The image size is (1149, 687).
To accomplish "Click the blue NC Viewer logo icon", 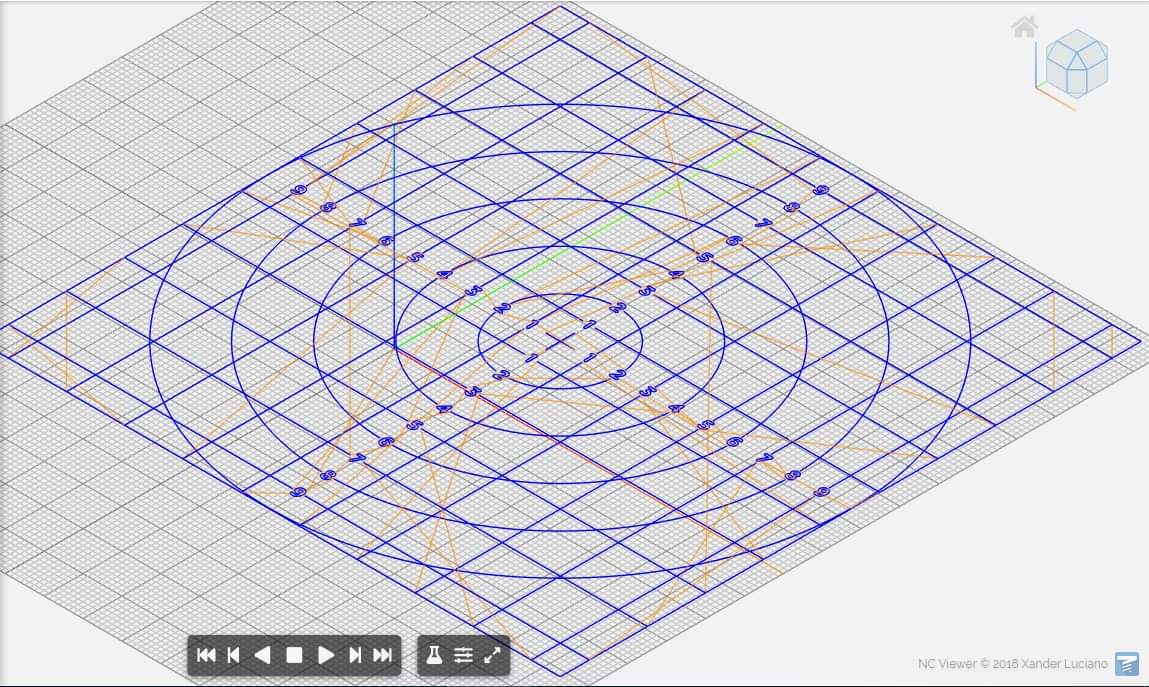I will click(x=1127, y=663).
